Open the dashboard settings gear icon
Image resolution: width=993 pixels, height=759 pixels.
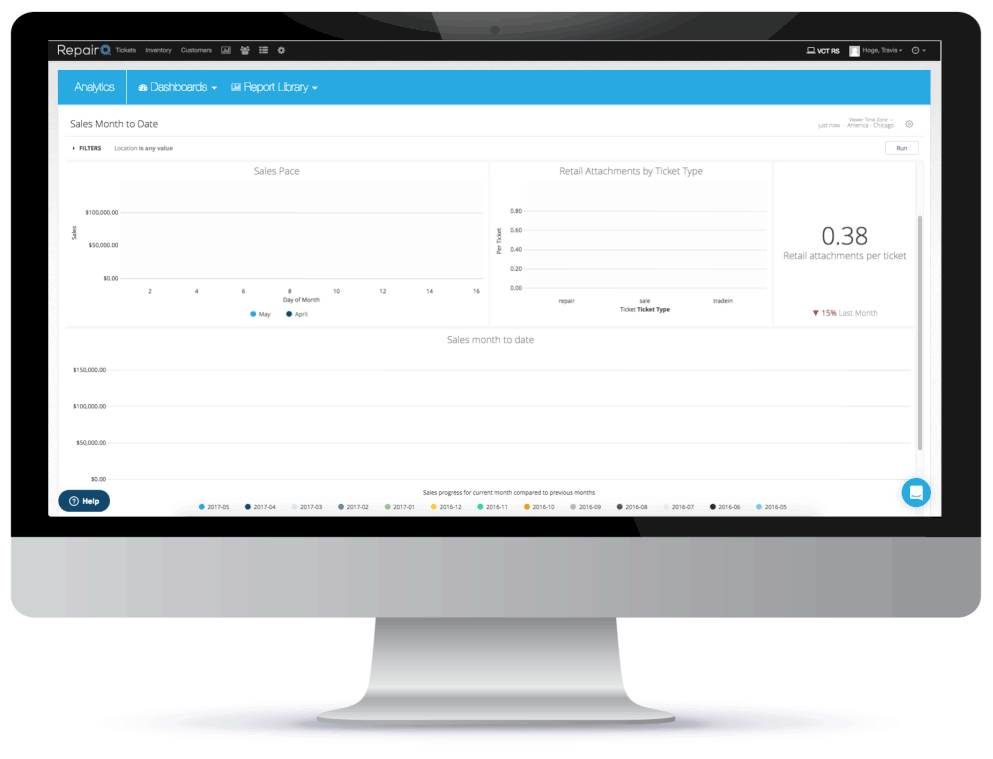click(x=909, y=124)
